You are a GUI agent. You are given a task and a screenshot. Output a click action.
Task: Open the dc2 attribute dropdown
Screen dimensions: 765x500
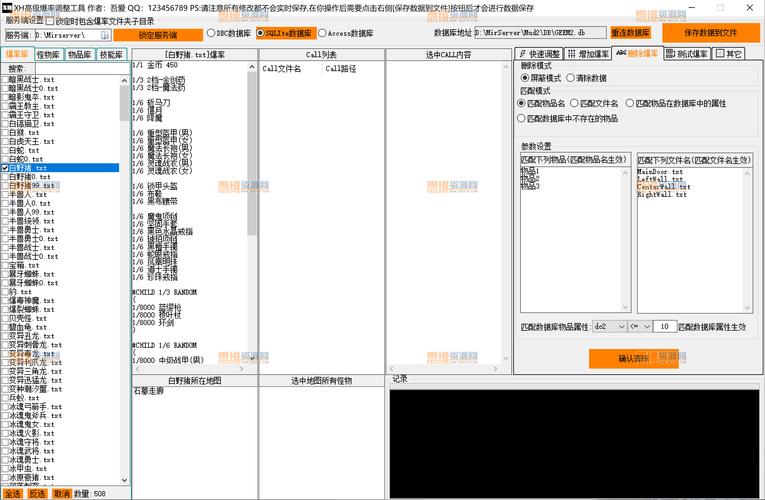pos(609,326)
